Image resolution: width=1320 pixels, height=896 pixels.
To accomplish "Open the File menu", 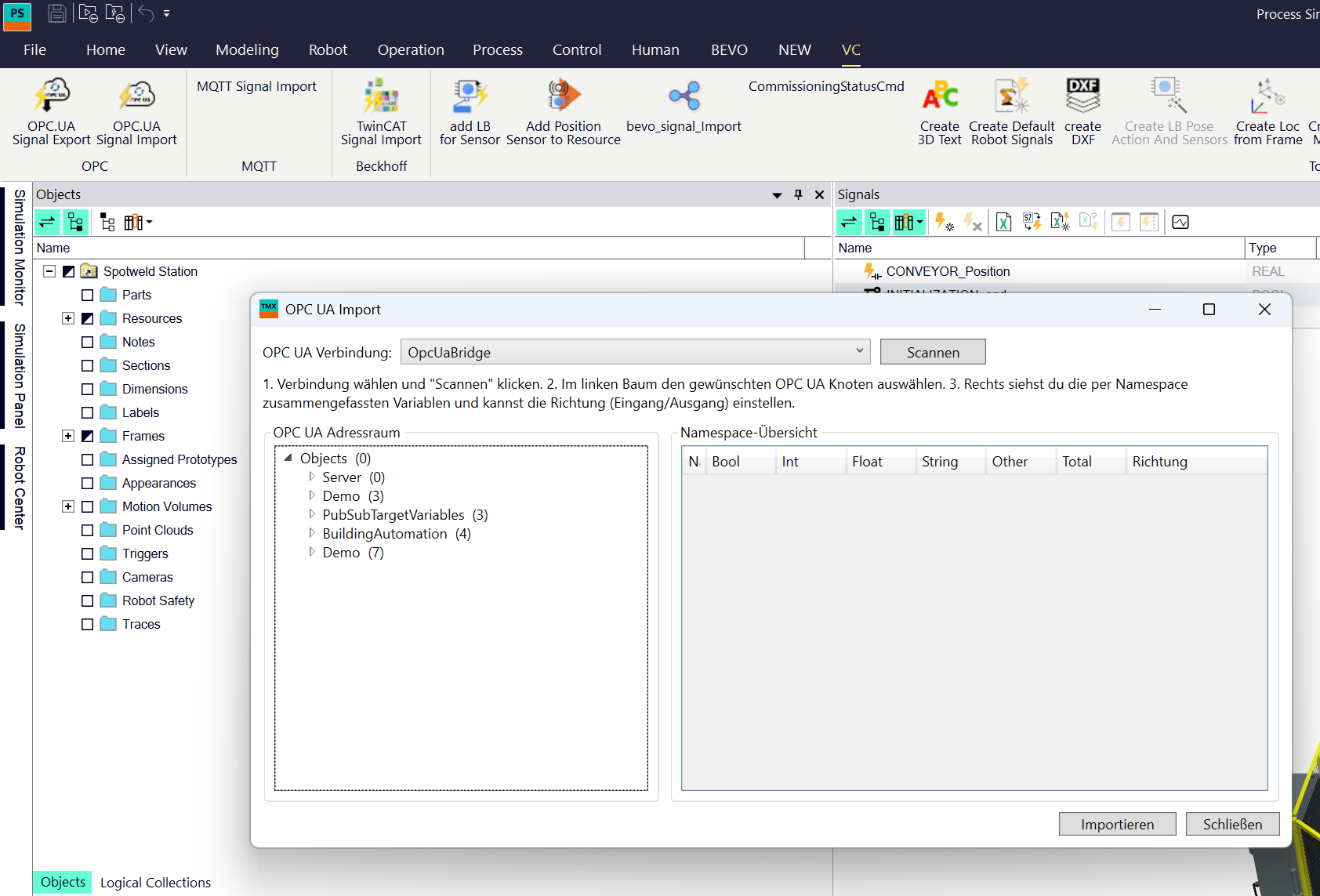I will (x=34, y=49).
